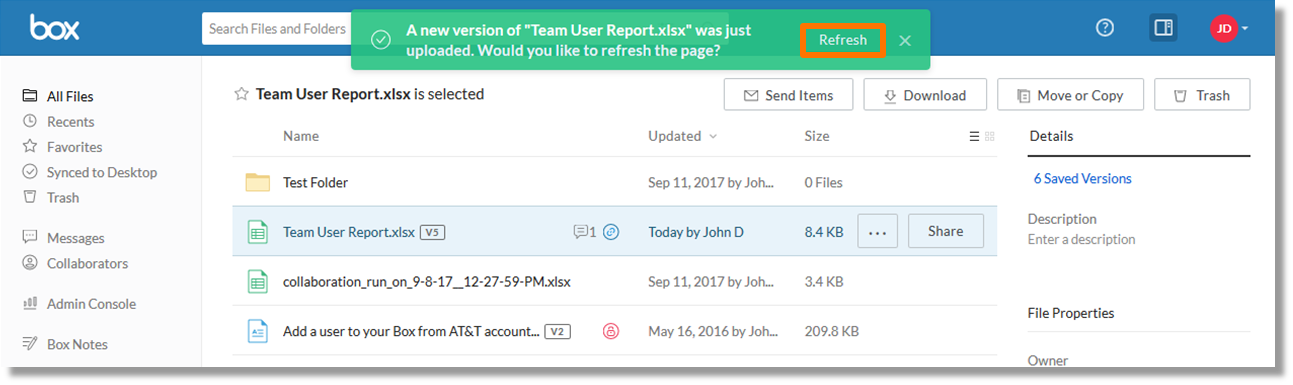This screenshot has width=1293, height=385.
Task: Switch to grid view icon
Action: tap(990, 137)
